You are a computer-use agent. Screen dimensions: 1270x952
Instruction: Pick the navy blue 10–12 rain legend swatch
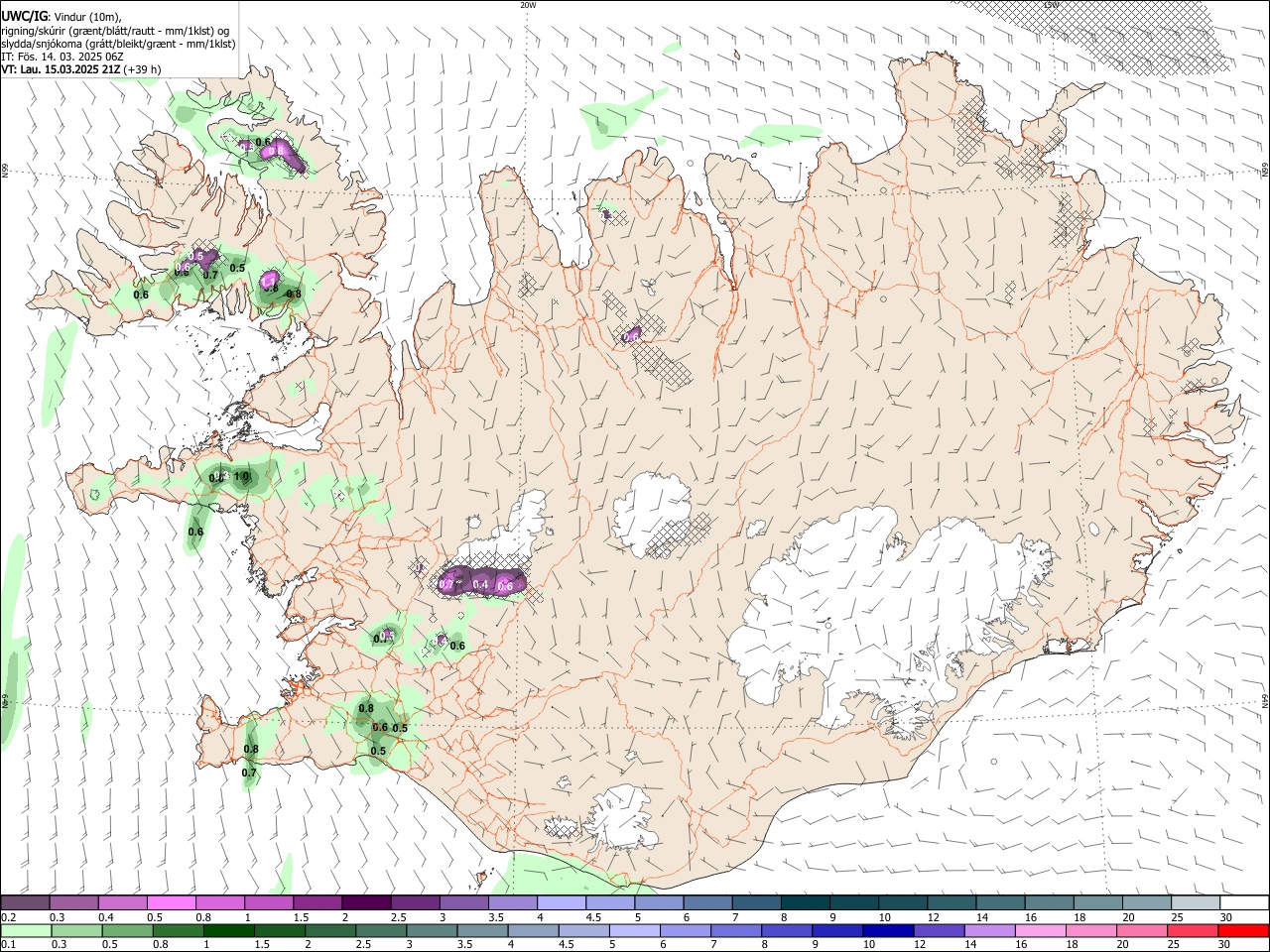pos(886,930)
